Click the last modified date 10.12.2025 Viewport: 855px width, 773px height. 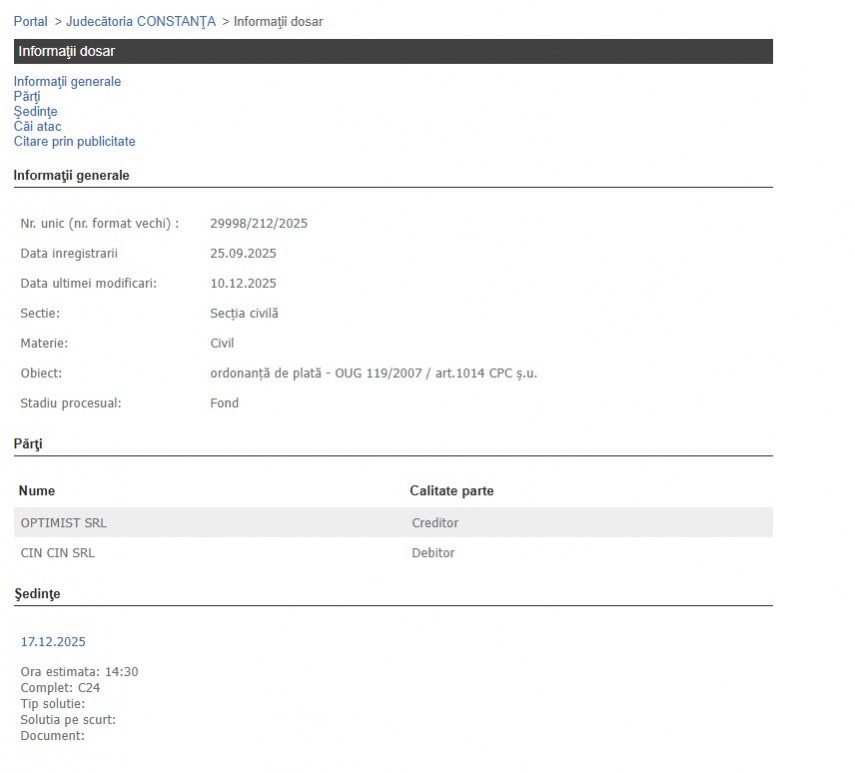click(243, 283)
